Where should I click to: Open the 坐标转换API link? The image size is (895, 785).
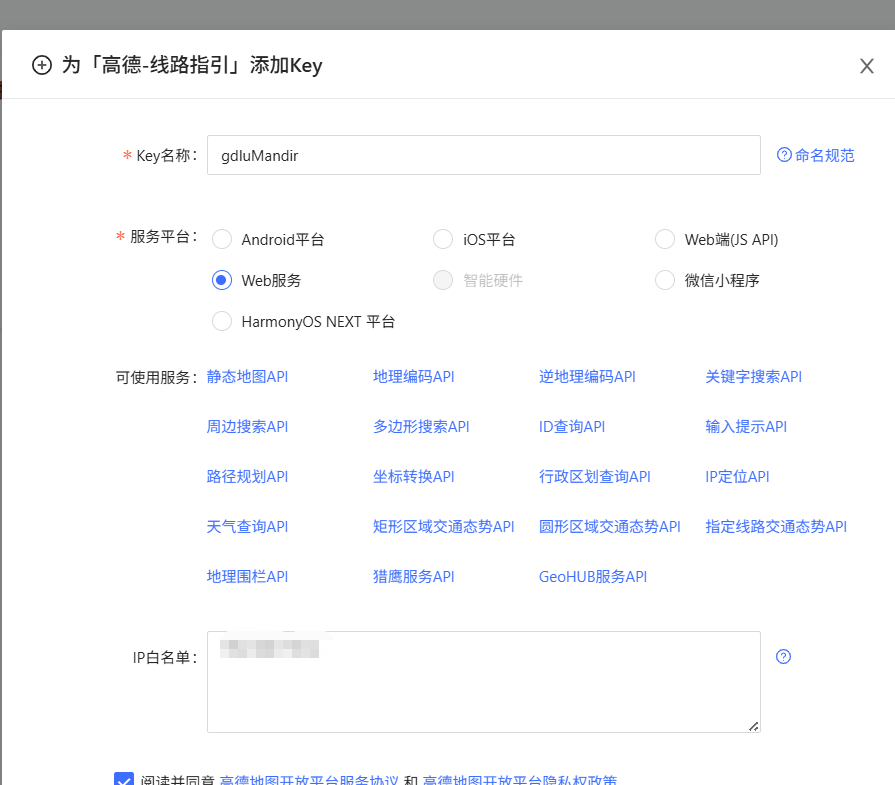point(413,477)
